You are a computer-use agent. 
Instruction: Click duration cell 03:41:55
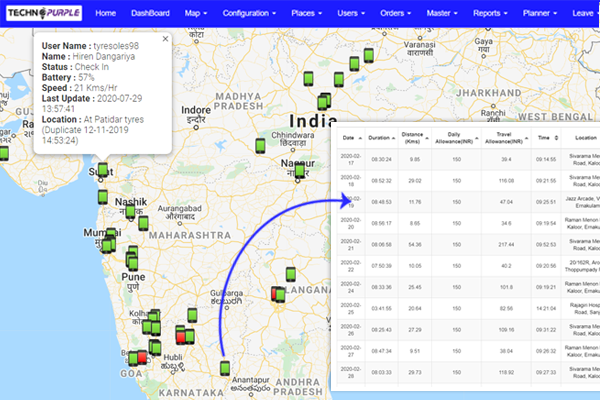382,308
